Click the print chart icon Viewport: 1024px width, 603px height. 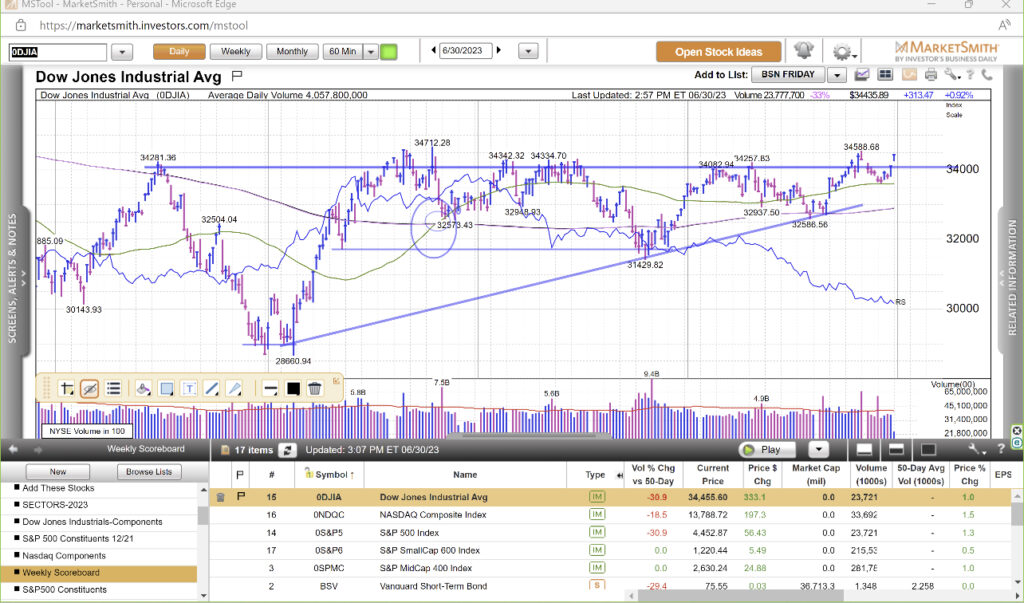point(931,75)
